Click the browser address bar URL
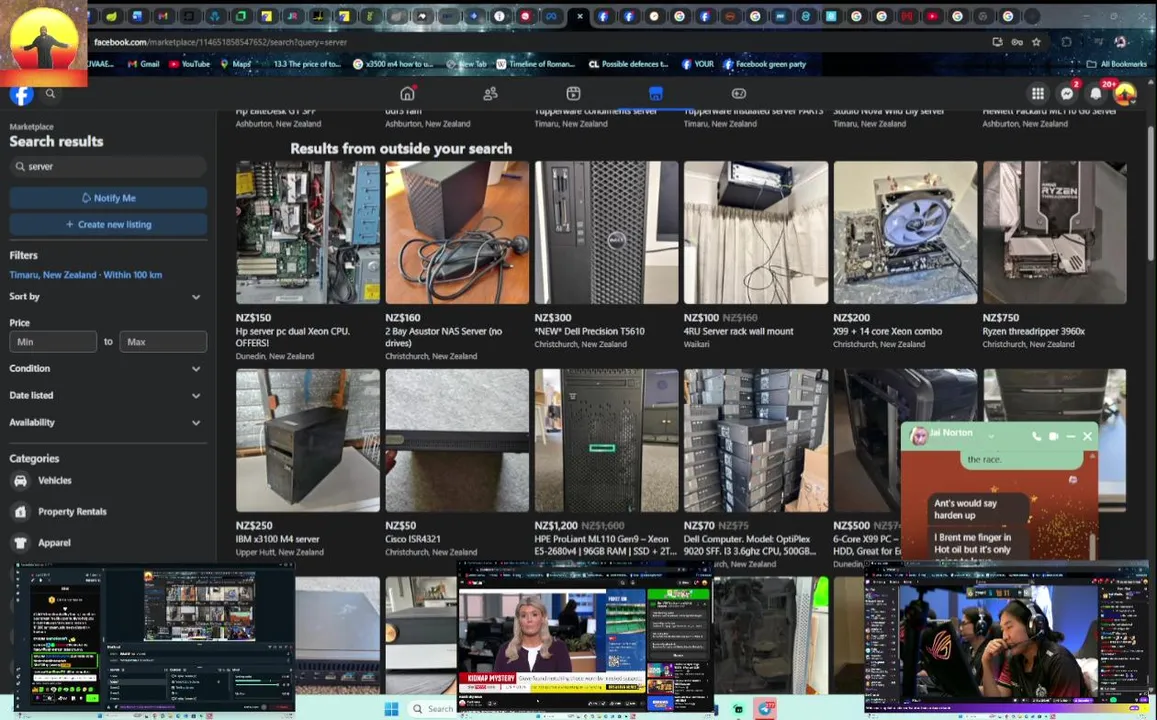 pyautogui.click(x=221, y=42)
